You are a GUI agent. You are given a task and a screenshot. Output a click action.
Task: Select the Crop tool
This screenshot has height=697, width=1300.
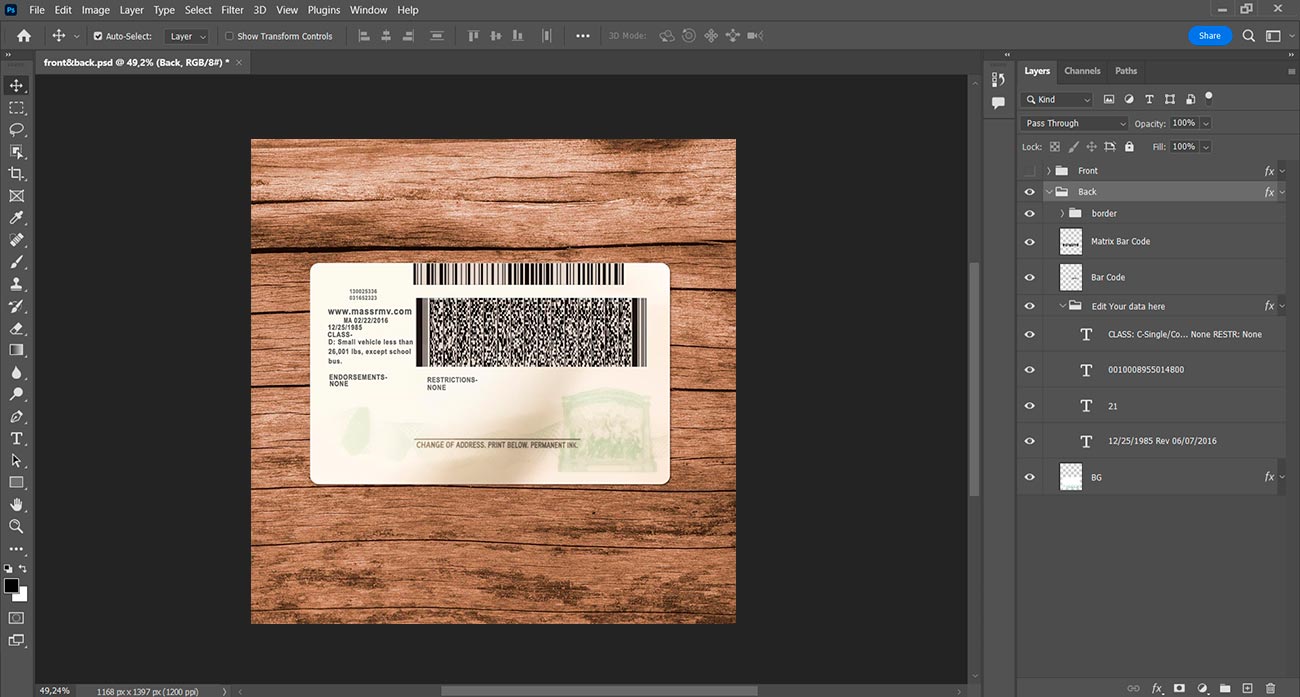pos(16,174)
